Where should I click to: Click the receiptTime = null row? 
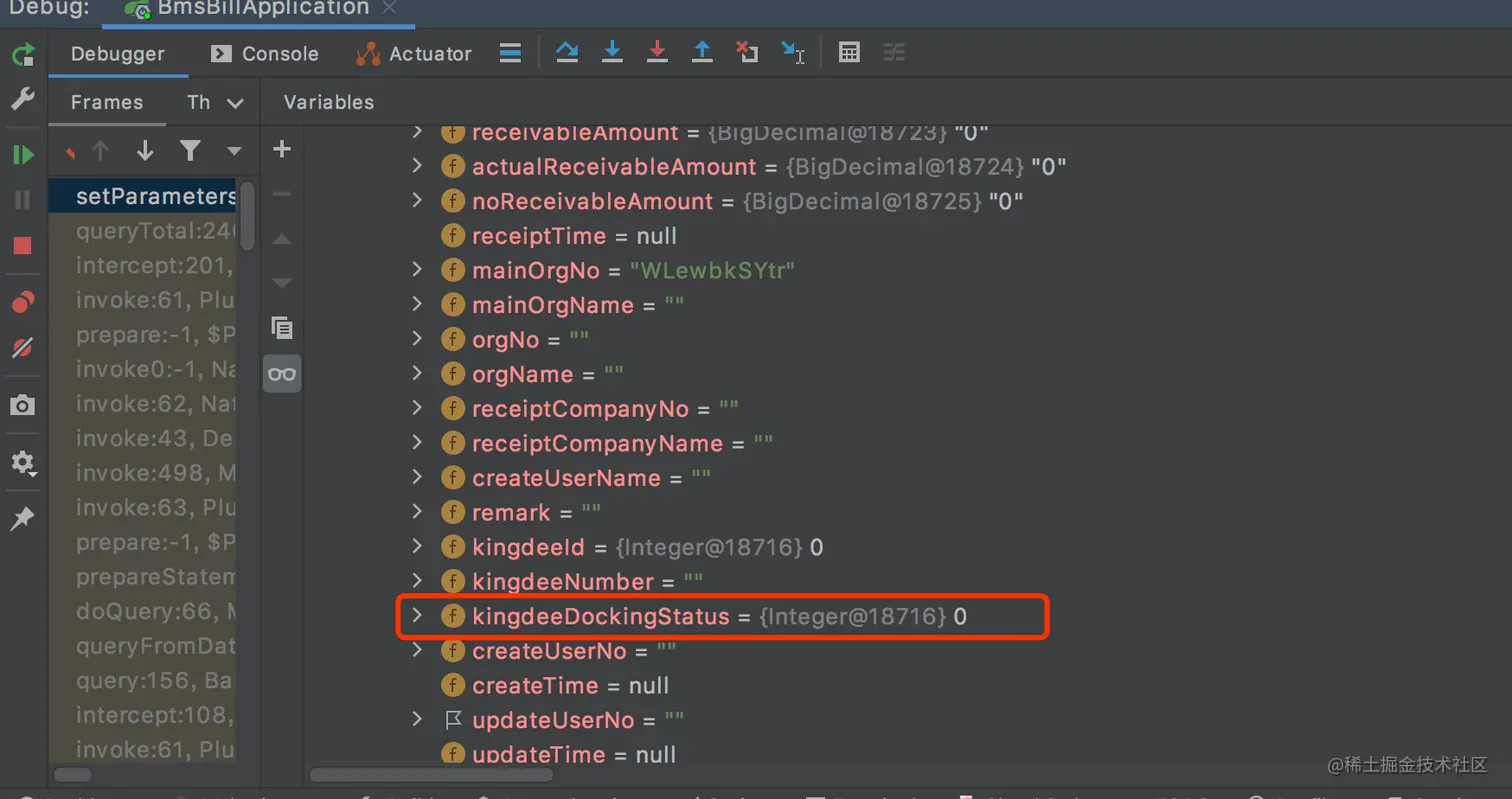559,236
